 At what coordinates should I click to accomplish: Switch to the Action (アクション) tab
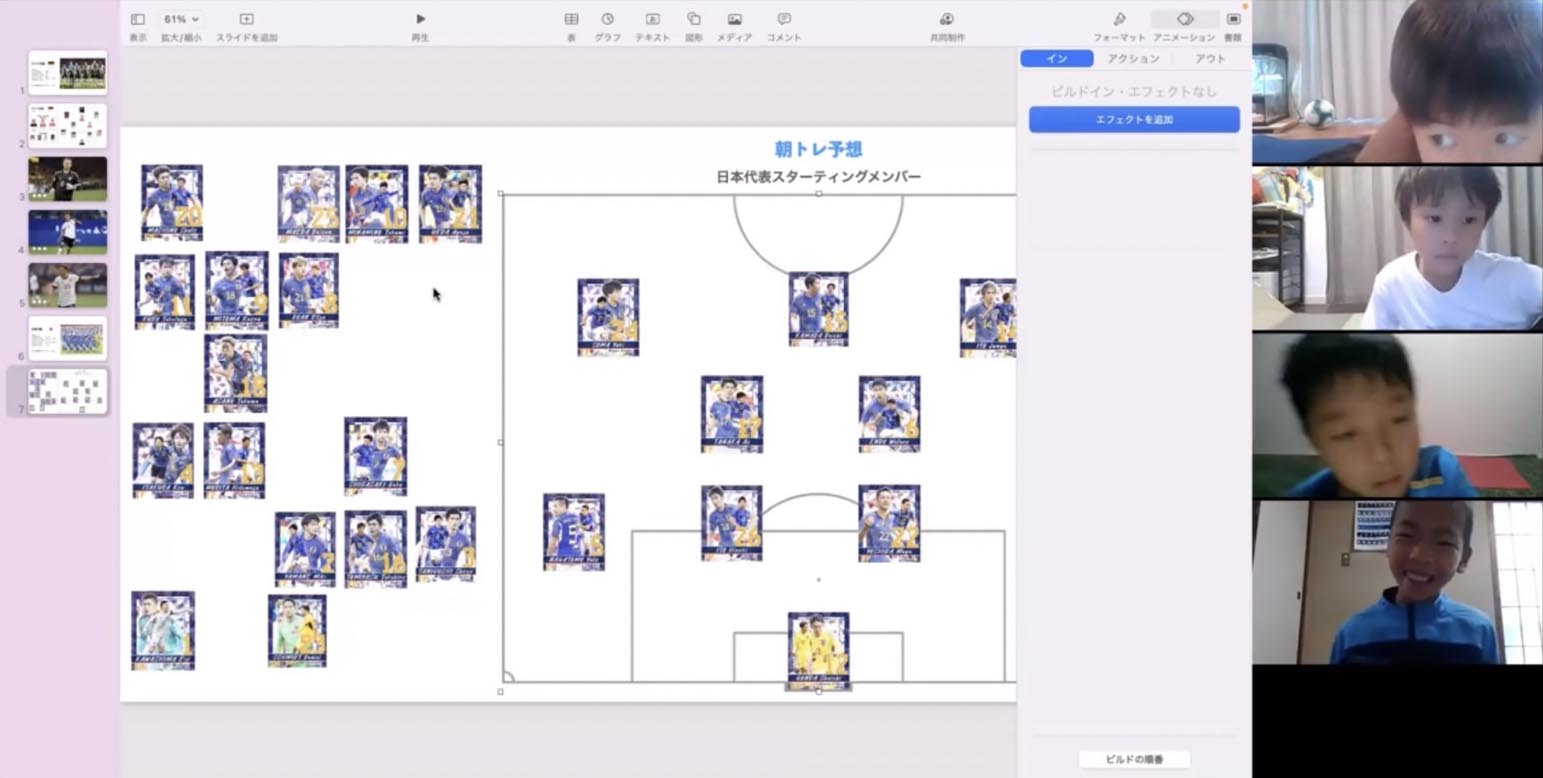tap(1133, 59)
